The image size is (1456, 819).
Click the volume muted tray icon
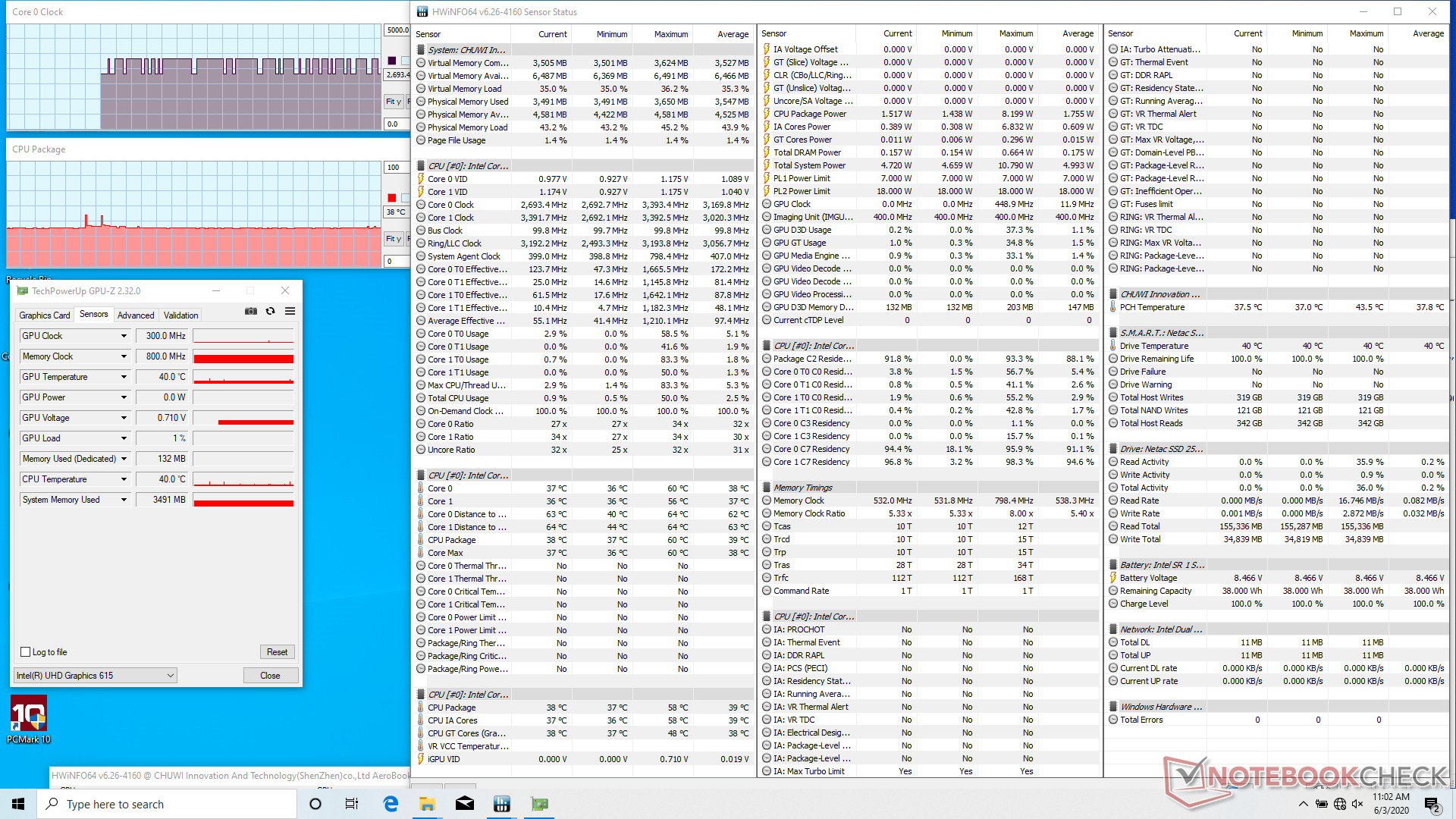click(1358, 804)
